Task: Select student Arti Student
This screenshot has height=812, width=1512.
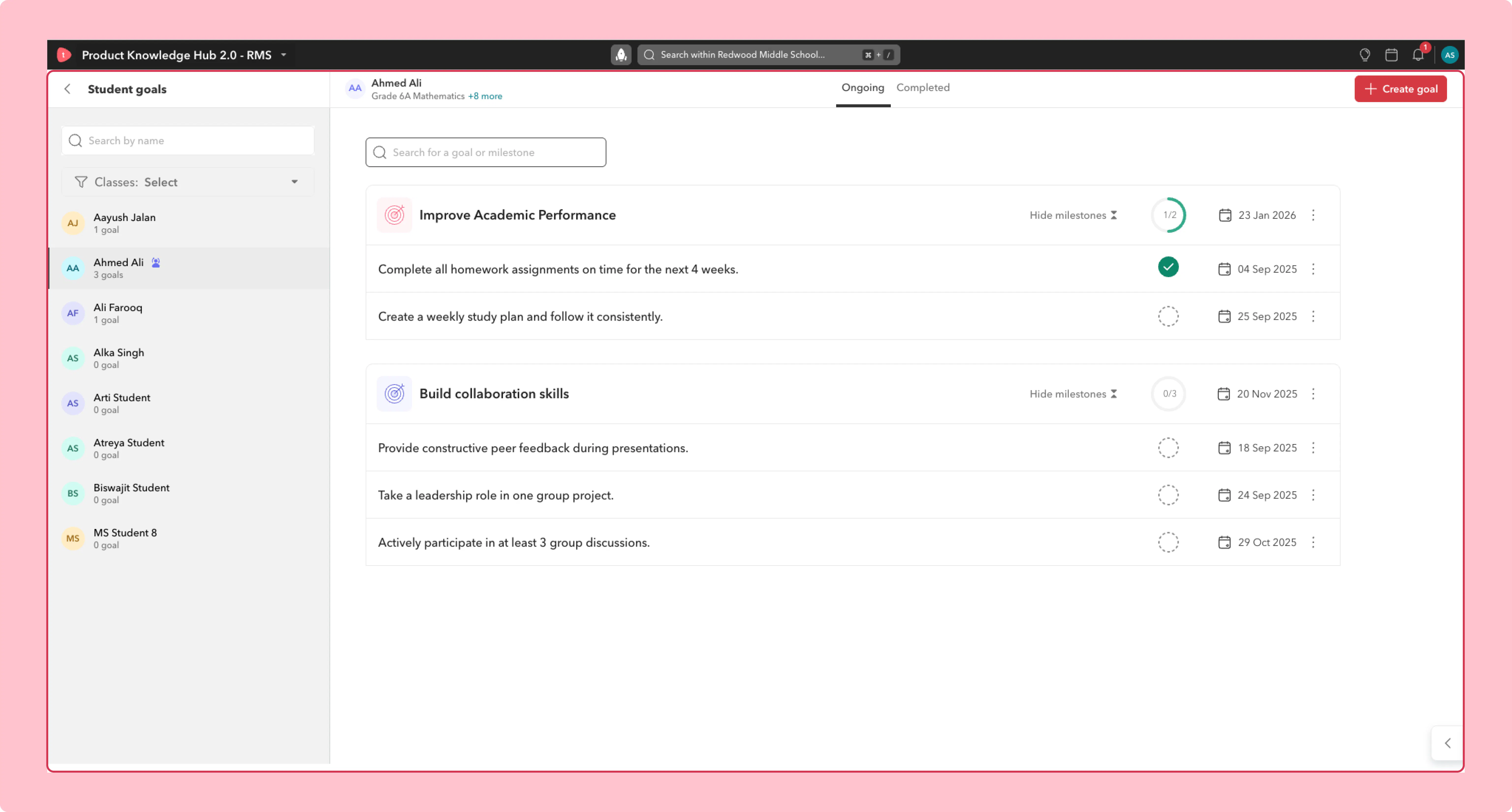Action: (x=189, y=403)
